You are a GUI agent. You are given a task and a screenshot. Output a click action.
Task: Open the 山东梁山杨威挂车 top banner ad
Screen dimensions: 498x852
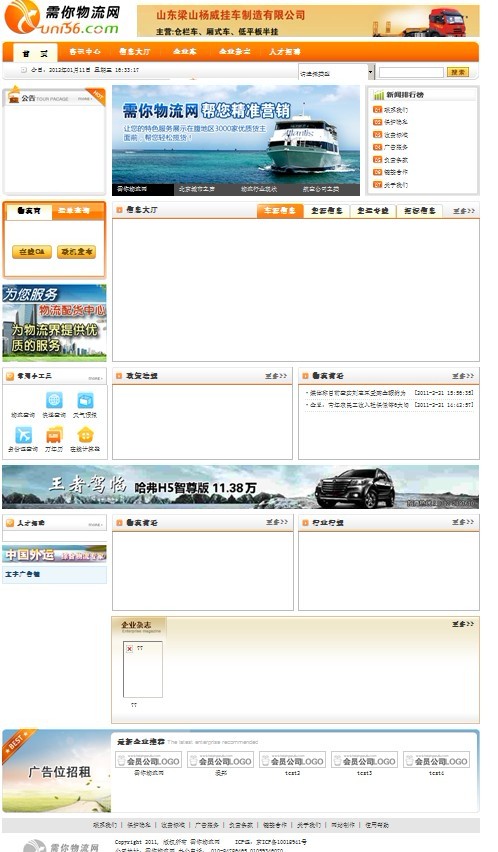tap(308, 21)
